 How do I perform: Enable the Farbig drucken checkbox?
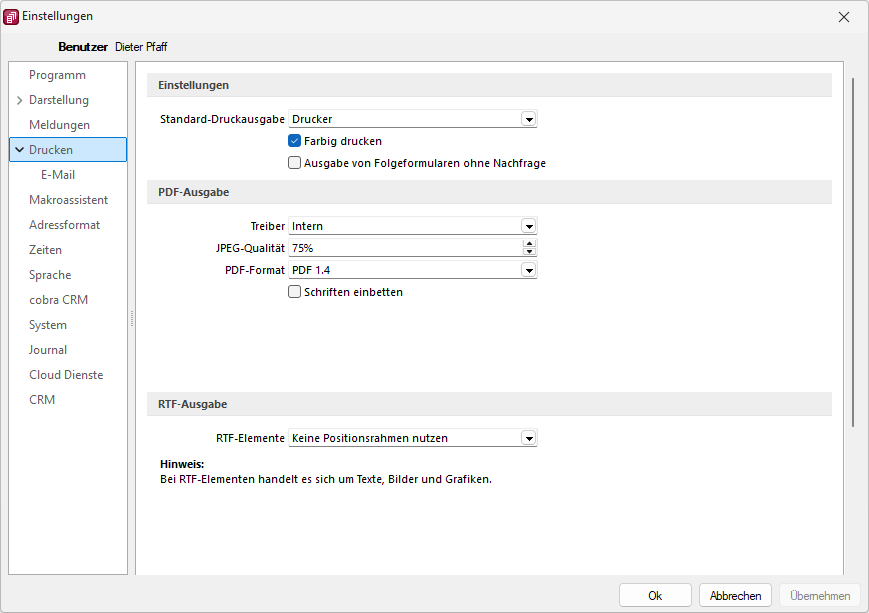pos(294,141)
